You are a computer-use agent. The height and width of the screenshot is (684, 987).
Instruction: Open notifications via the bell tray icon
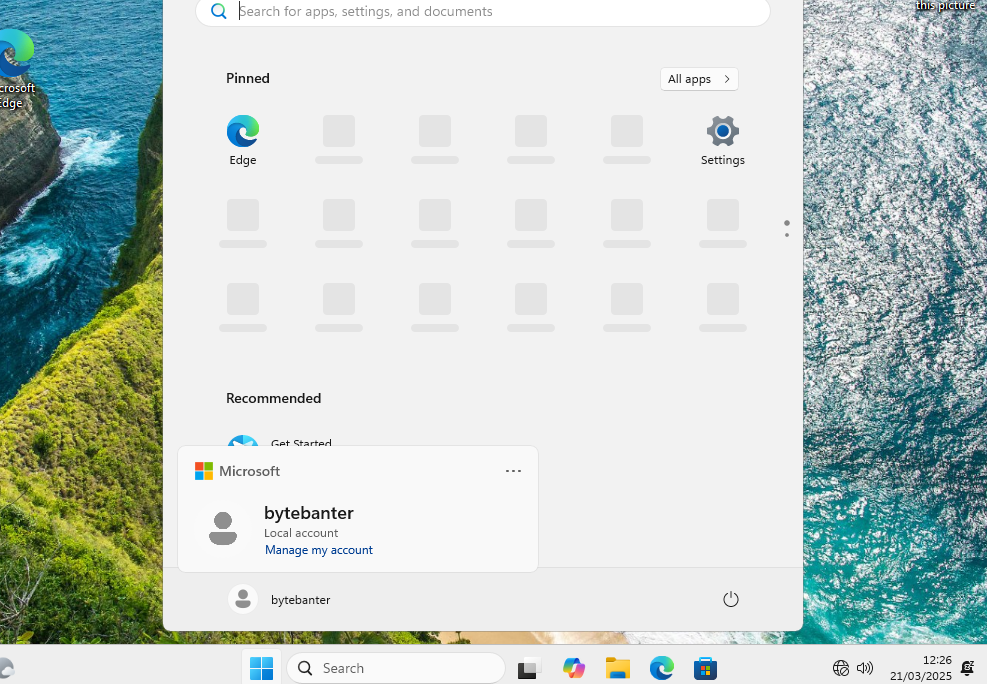(966, 667)
